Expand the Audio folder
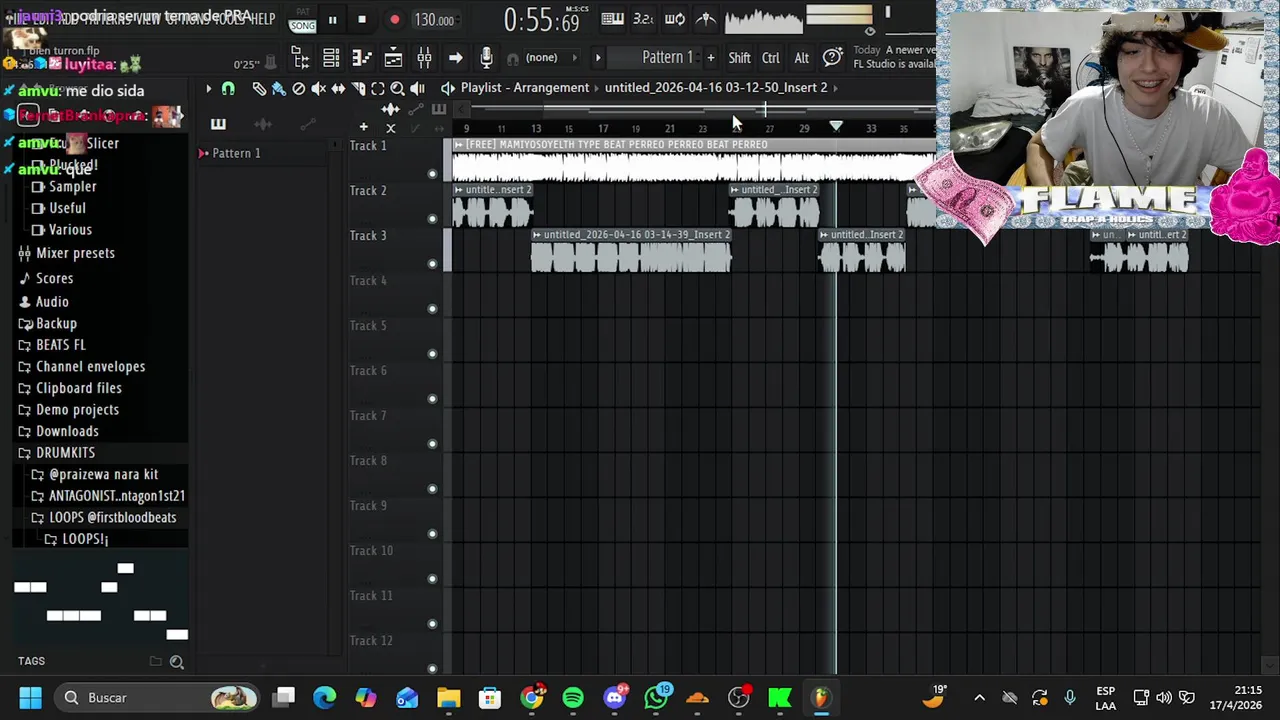 tap(52, 302)
